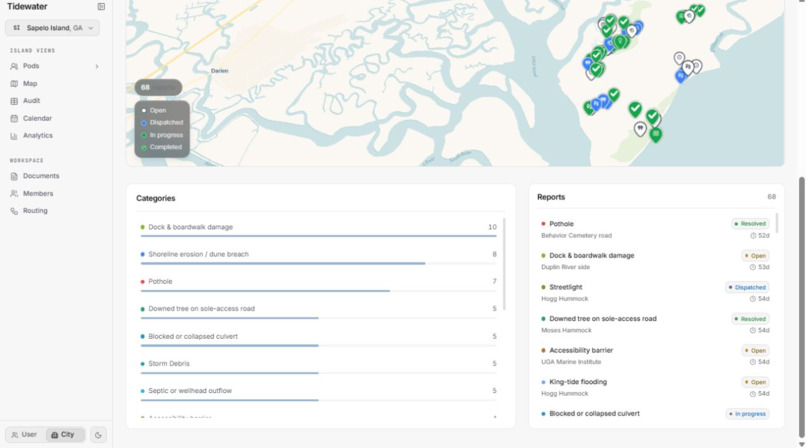
Task: Select the Shoreline erosion / dune breach category
Action: (319, 258)
